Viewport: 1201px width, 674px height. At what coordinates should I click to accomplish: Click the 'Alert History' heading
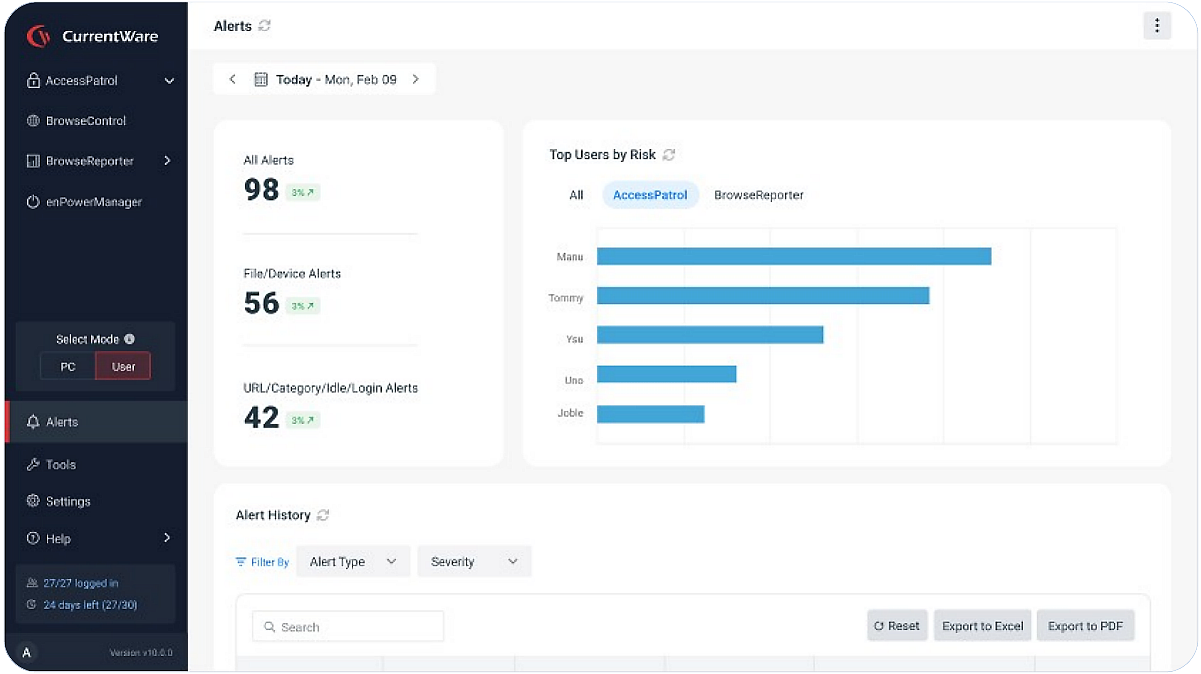click(273, 515)
